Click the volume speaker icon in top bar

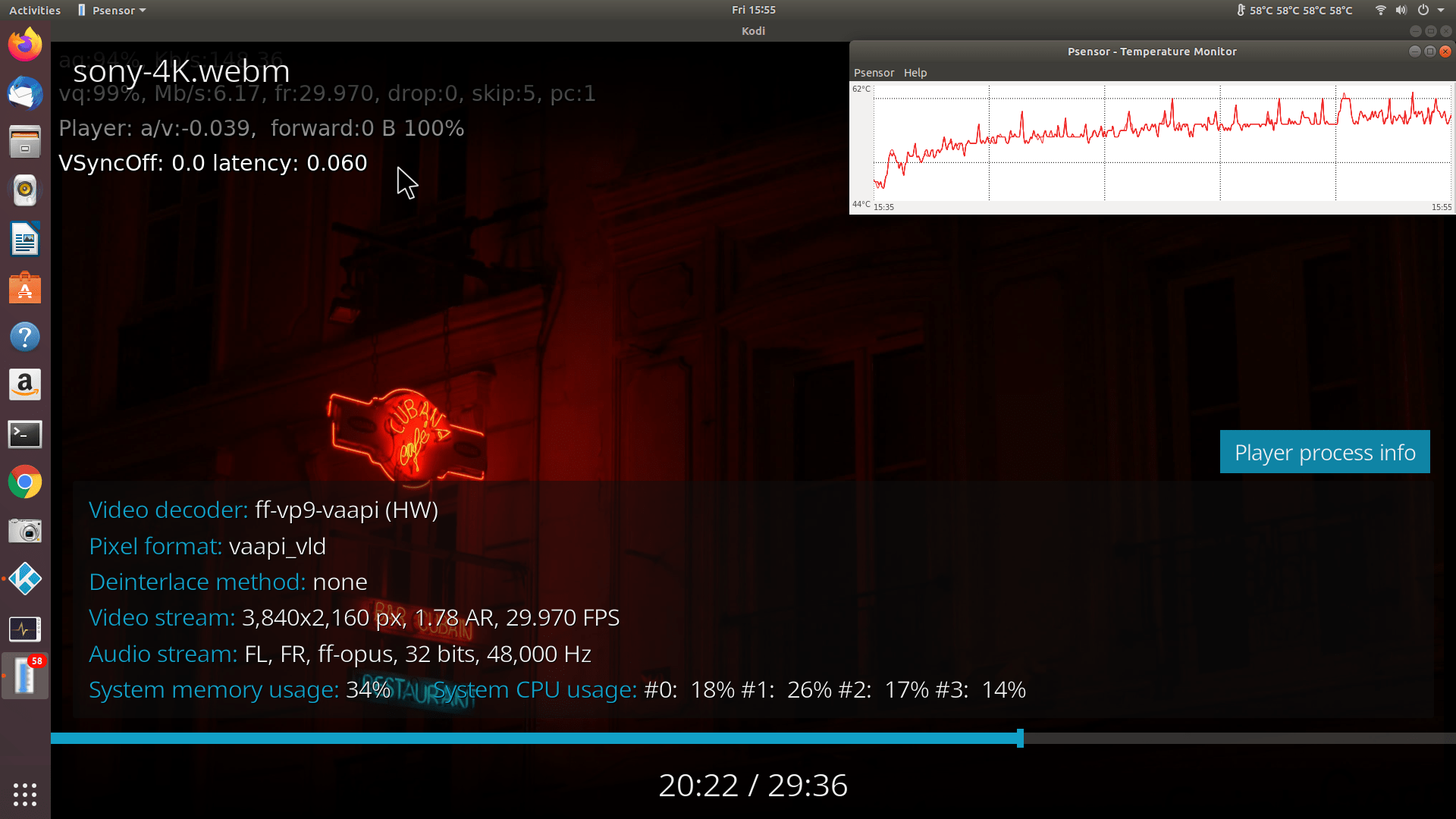pyautogui.click(x=1401, y=11)
